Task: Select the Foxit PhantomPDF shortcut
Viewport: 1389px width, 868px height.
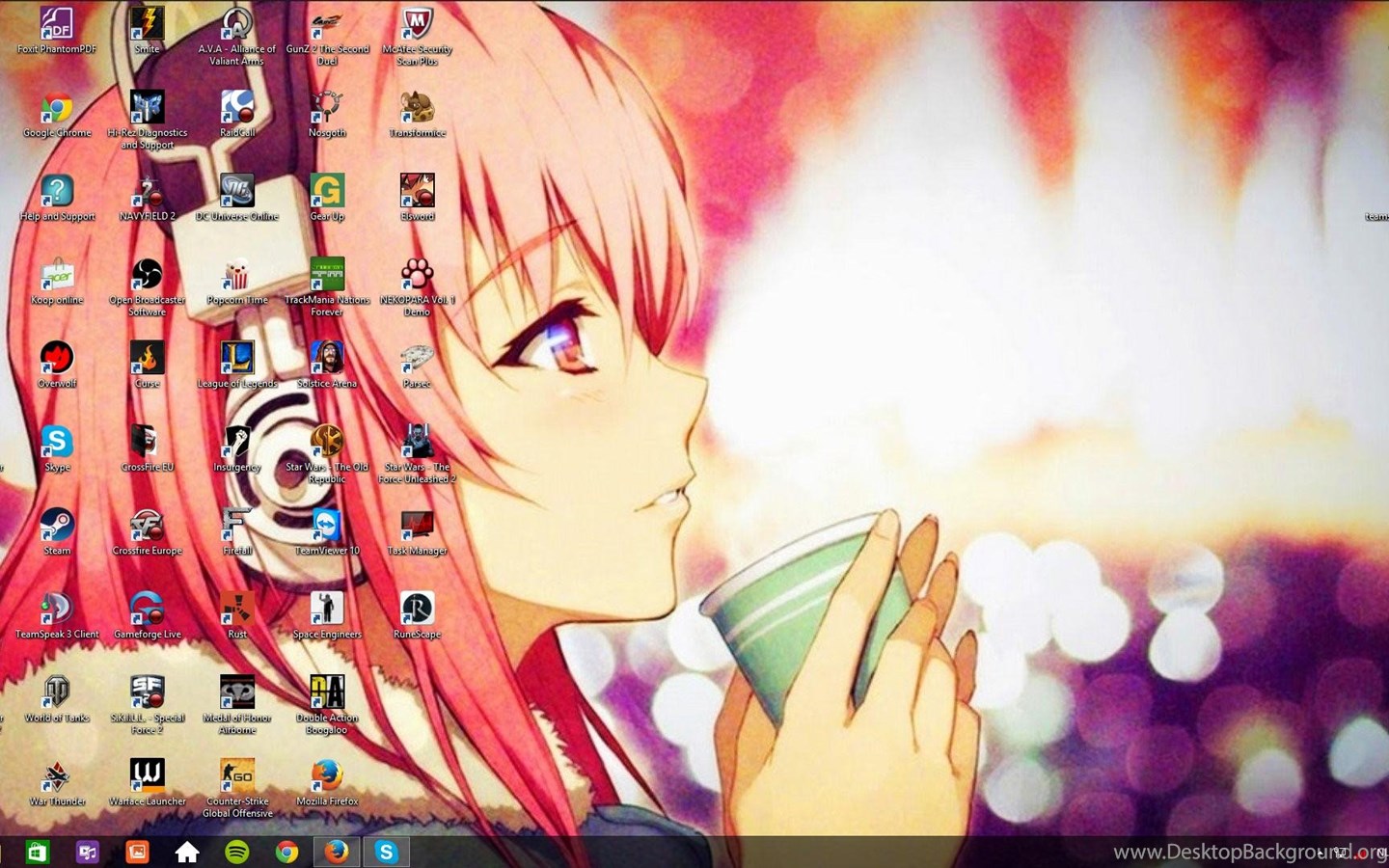Action: point(57,24)
